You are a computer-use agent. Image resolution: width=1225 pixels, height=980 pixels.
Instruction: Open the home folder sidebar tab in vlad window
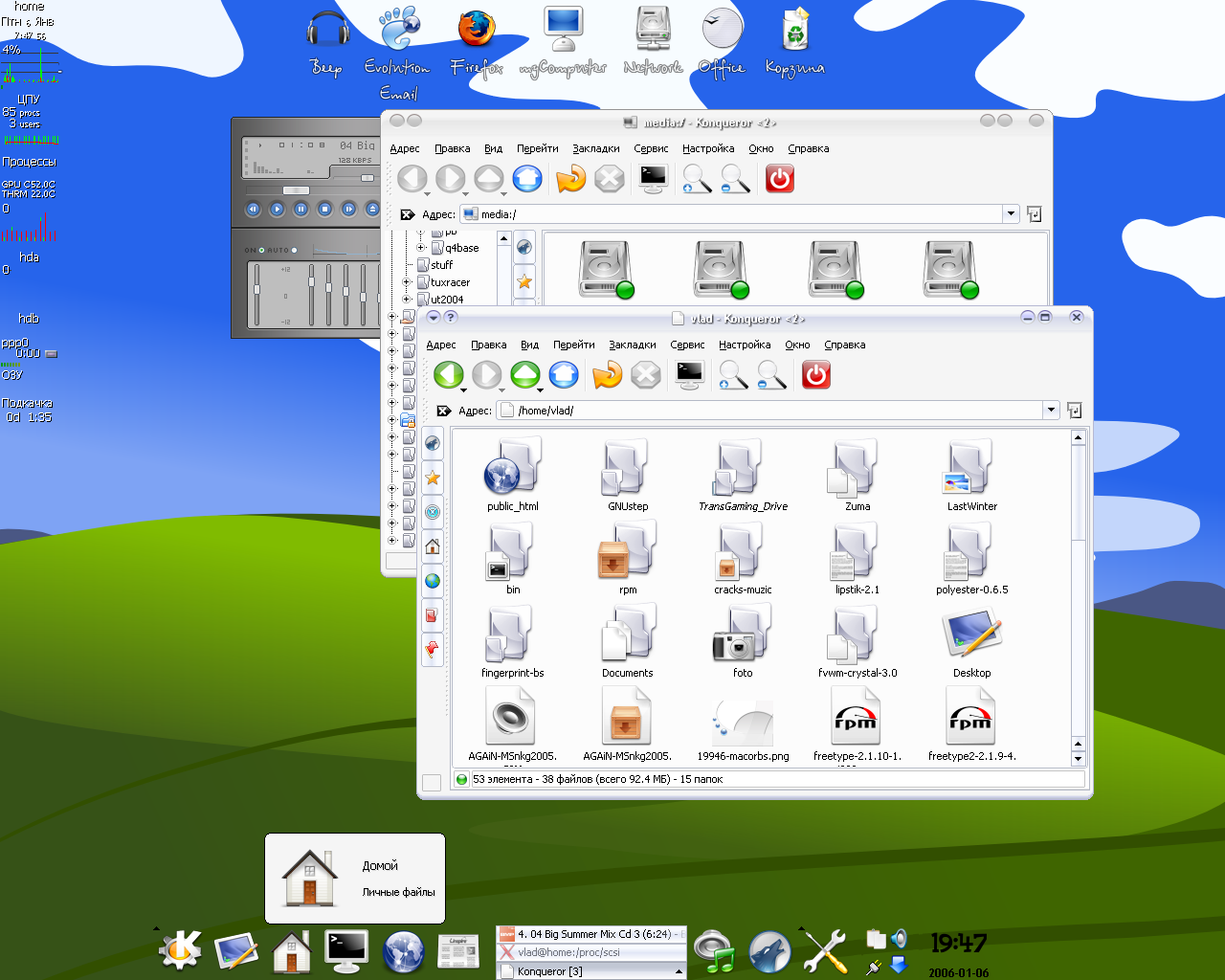pos(433,546)
